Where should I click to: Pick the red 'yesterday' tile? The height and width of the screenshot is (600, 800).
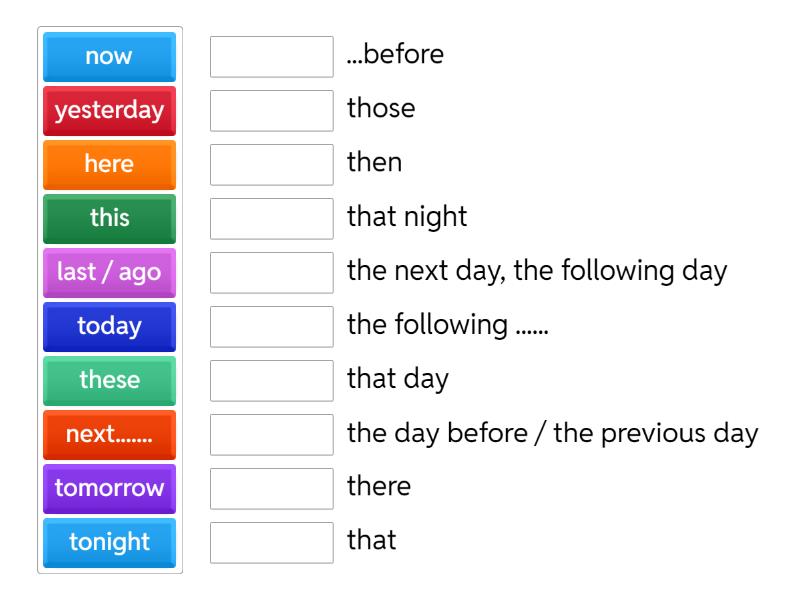pos(109,111)
